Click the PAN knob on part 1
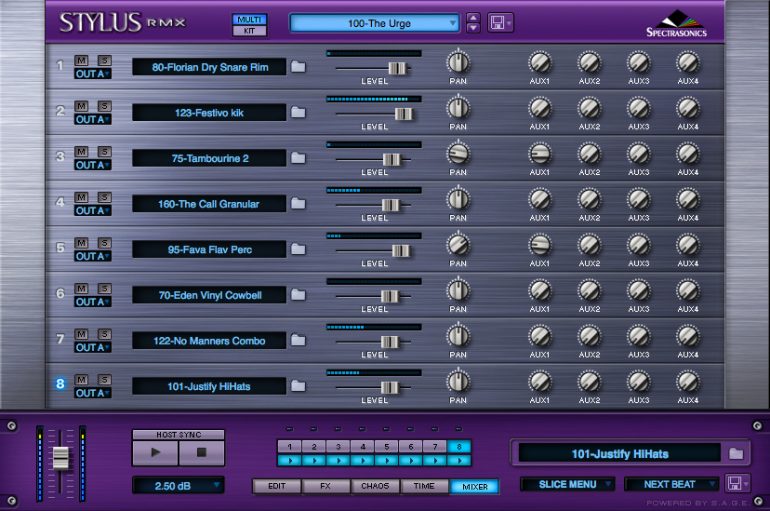Image resolution: width=770 pixels, height=511 pixels. coord(458,62)
